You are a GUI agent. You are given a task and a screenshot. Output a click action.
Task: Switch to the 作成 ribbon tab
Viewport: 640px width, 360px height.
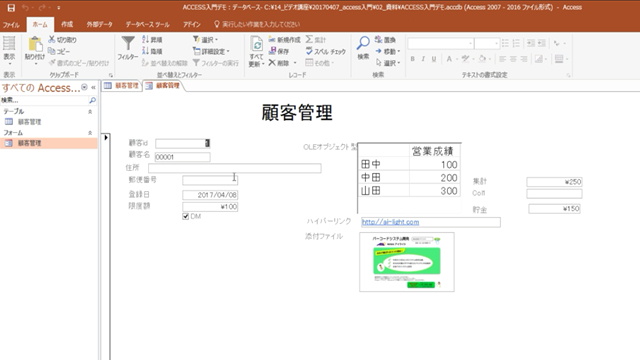[x=67, y=24]
